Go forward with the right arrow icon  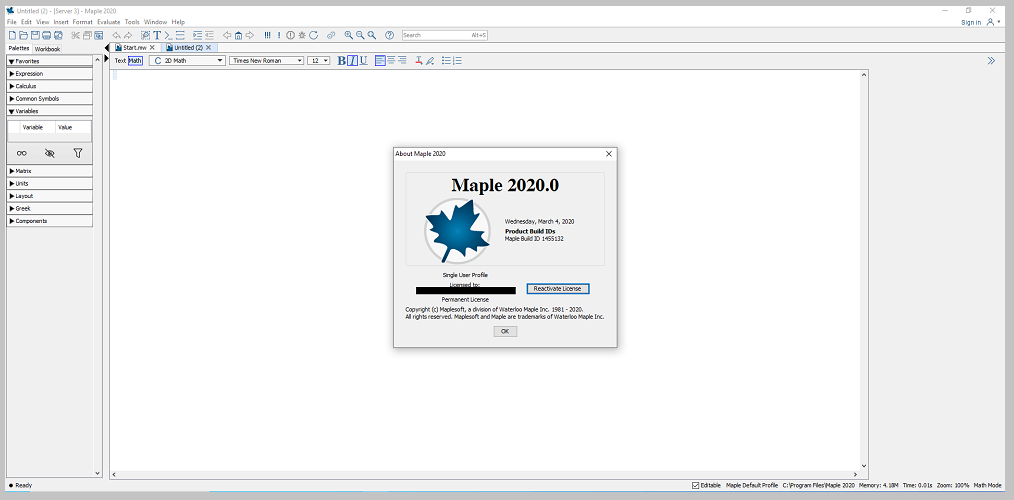(x=250, y=35)
